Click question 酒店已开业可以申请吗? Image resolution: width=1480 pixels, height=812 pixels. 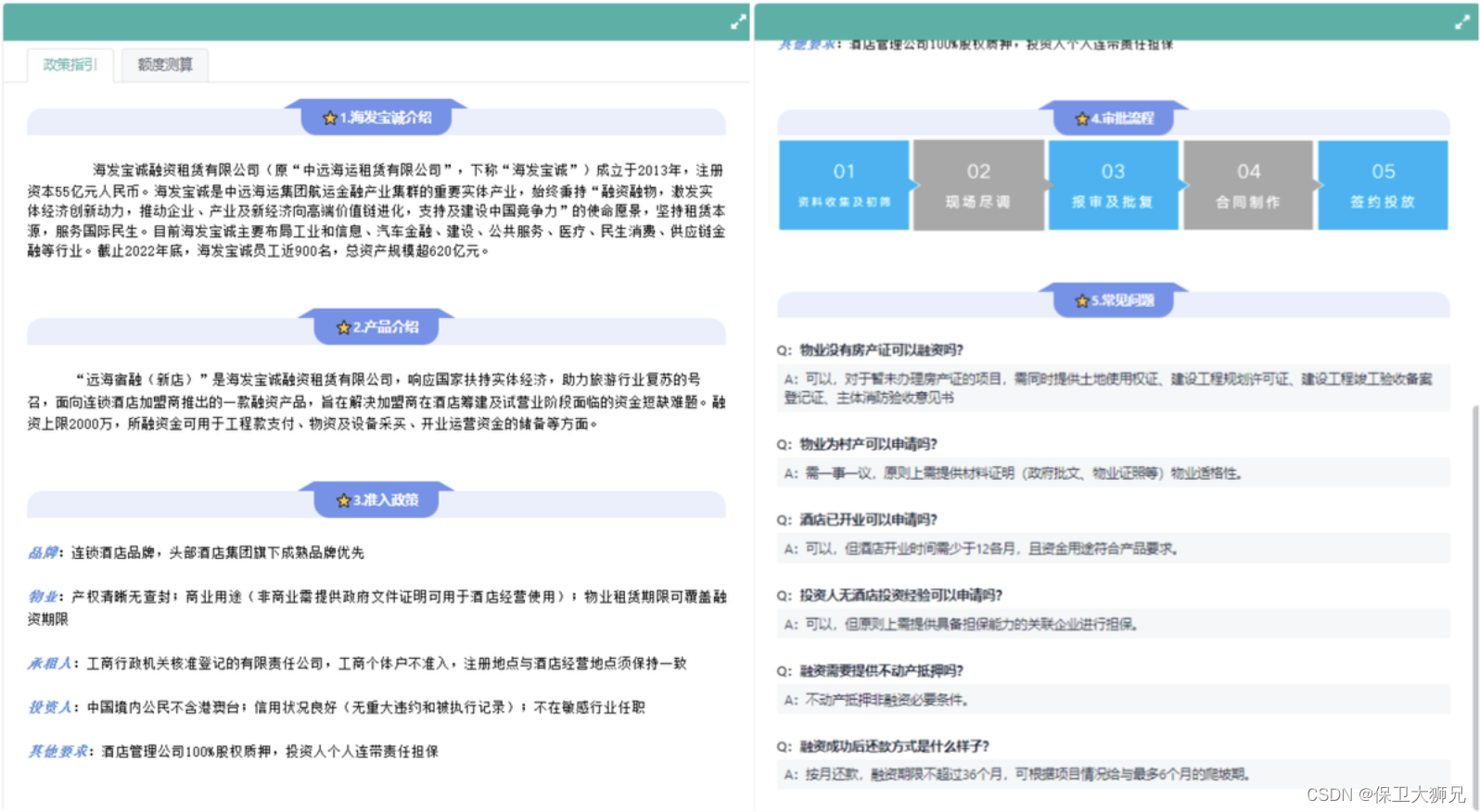pos(868,519)
